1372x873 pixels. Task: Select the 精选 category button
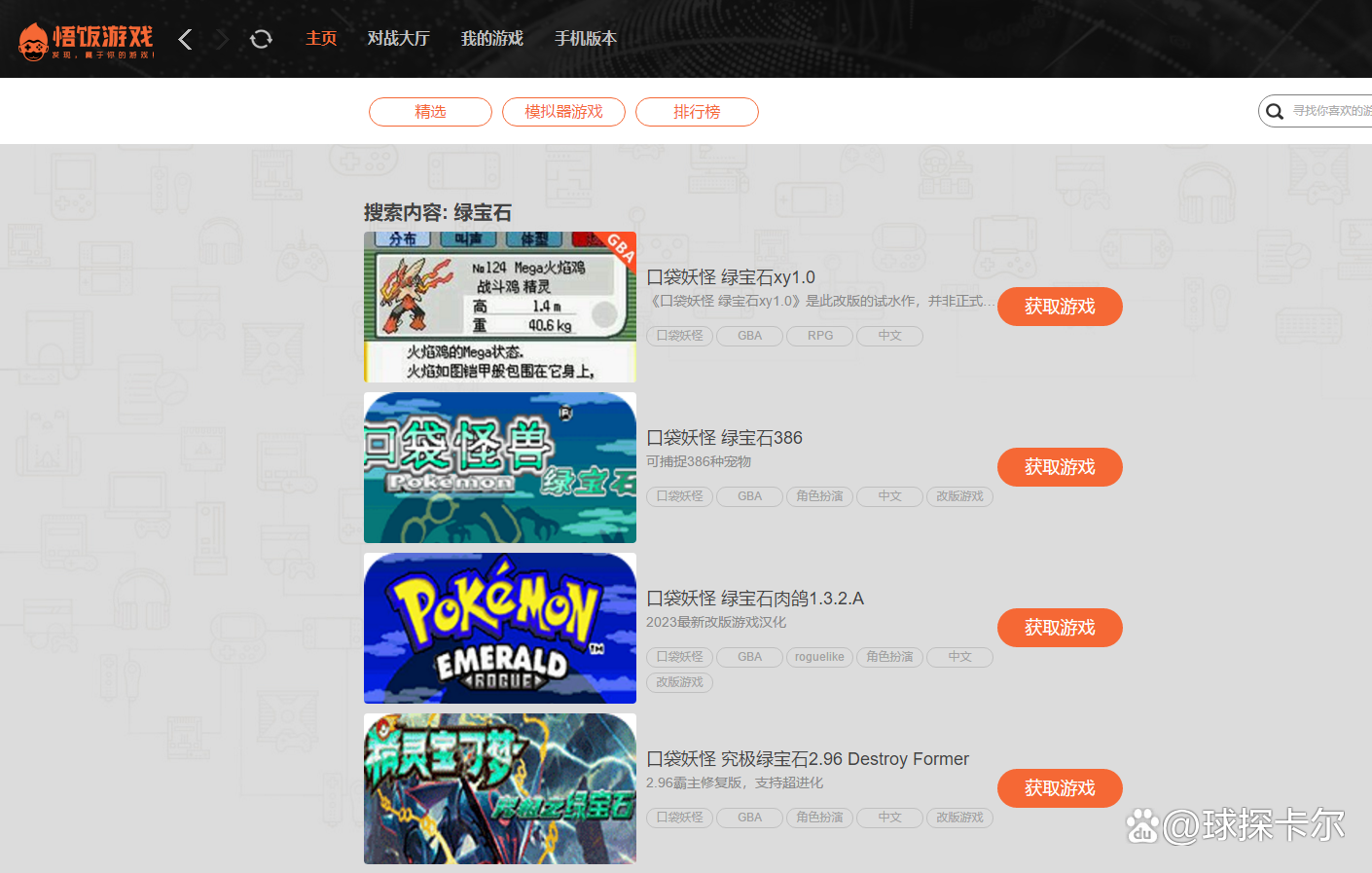(x=430, y=112)
